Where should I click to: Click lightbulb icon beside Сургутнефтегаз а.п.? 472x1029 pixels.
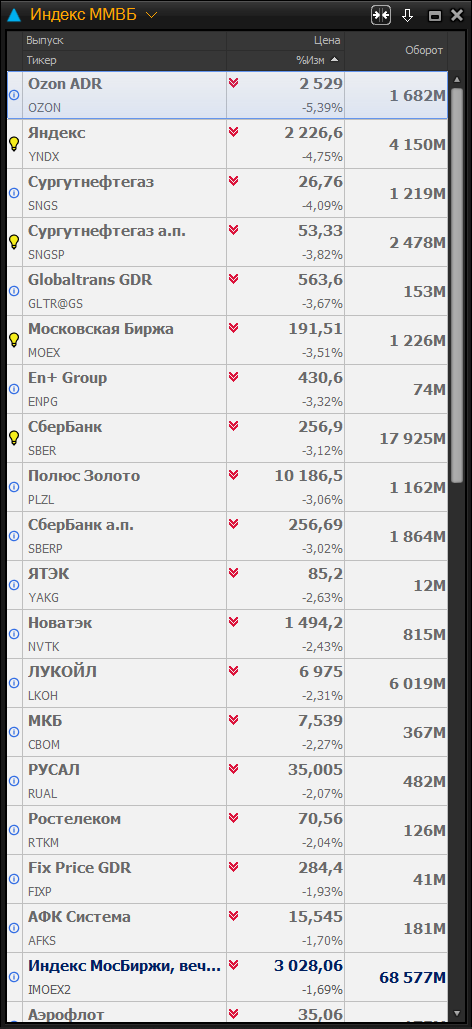click(x=14, y=242)
